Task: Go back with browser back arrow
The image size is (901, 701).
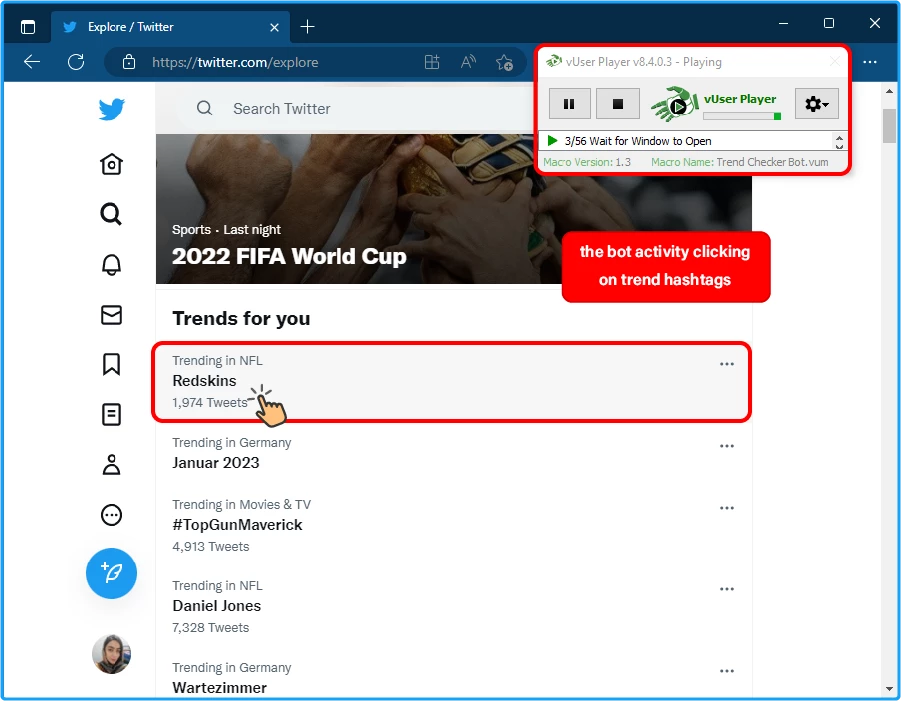Action: [32, 62]
